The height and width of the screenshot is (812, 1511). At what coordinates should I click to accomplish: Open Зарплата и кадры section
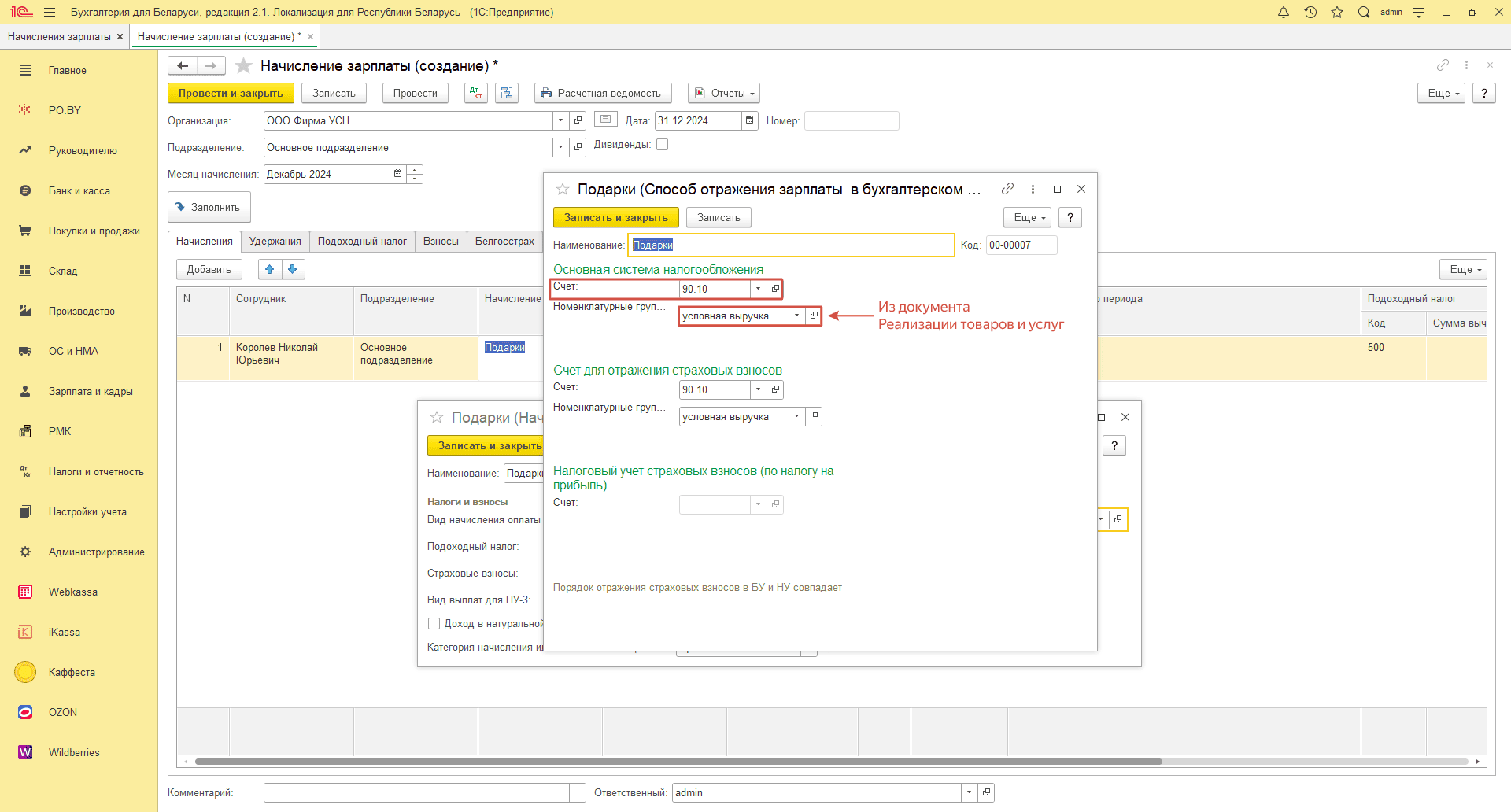90,391
